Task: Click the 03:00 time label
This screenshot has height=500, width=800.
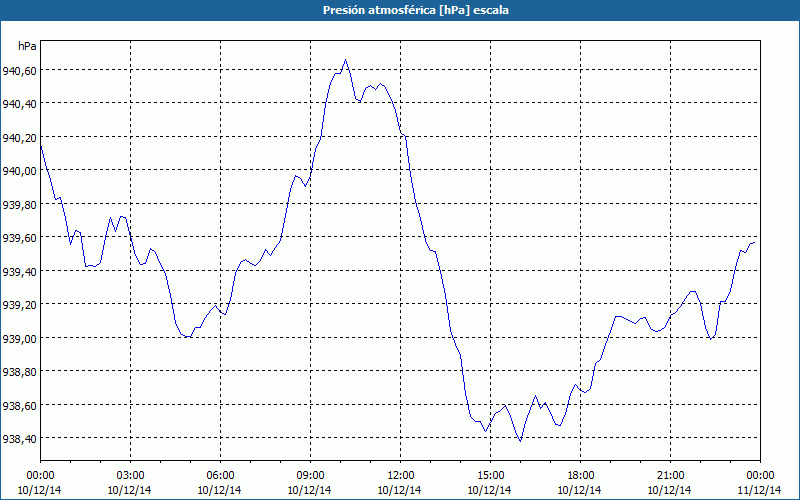Action: (x=130, y=476)
